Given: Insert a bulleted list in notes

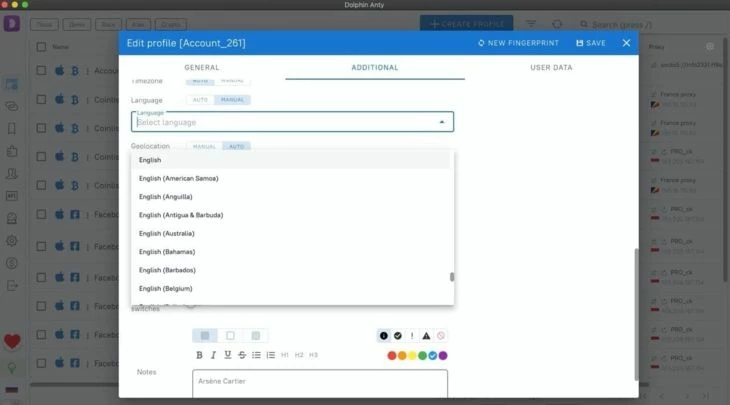Looking at the screenshot, I should [x=256, y=355].
